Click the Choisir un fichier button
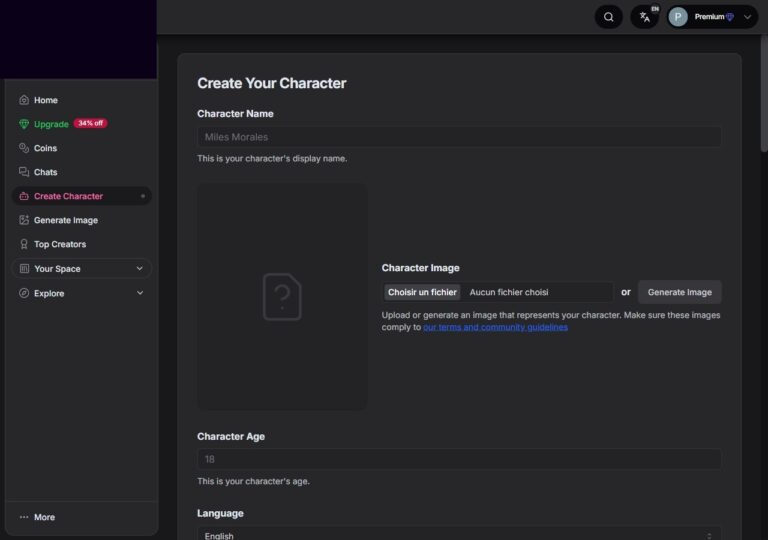Screen dimensions: 768x540 (422, 292)
